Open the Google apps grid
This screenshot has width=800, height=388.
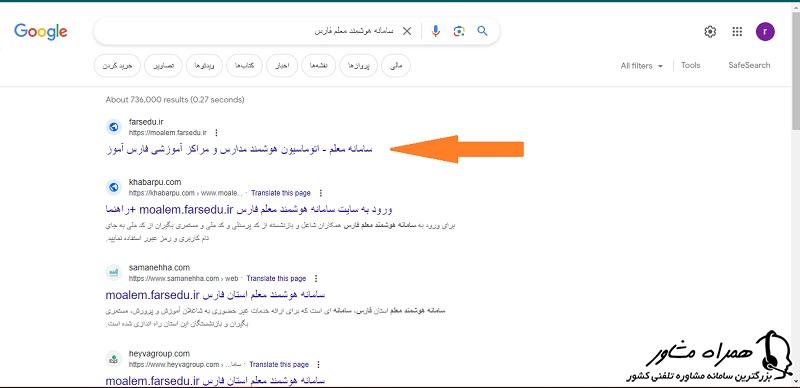pyautogui.click(x=737, y=32)
